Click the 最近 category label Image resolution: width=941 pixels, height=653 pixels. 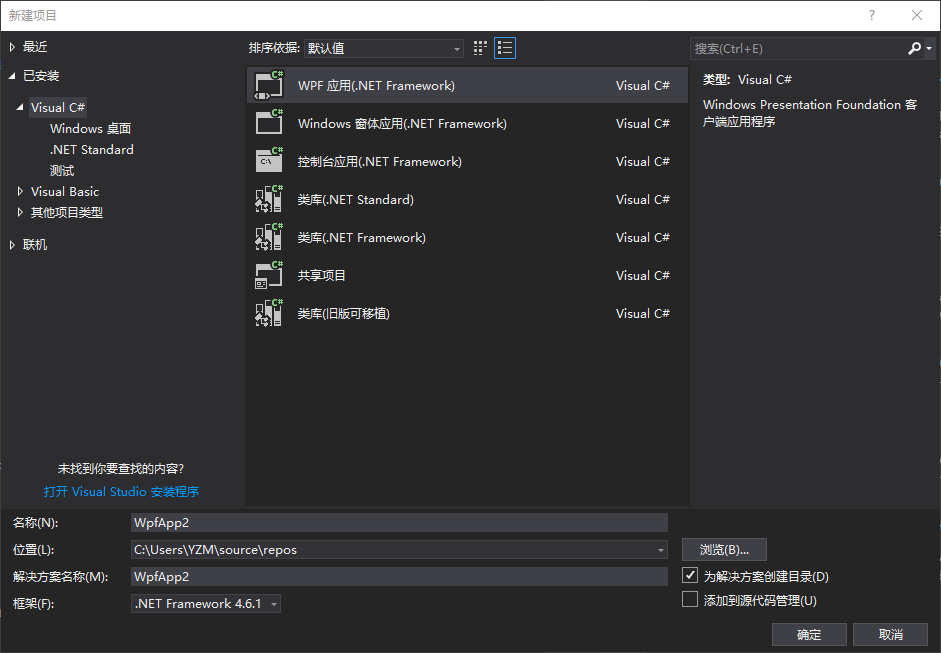(35, 47)
